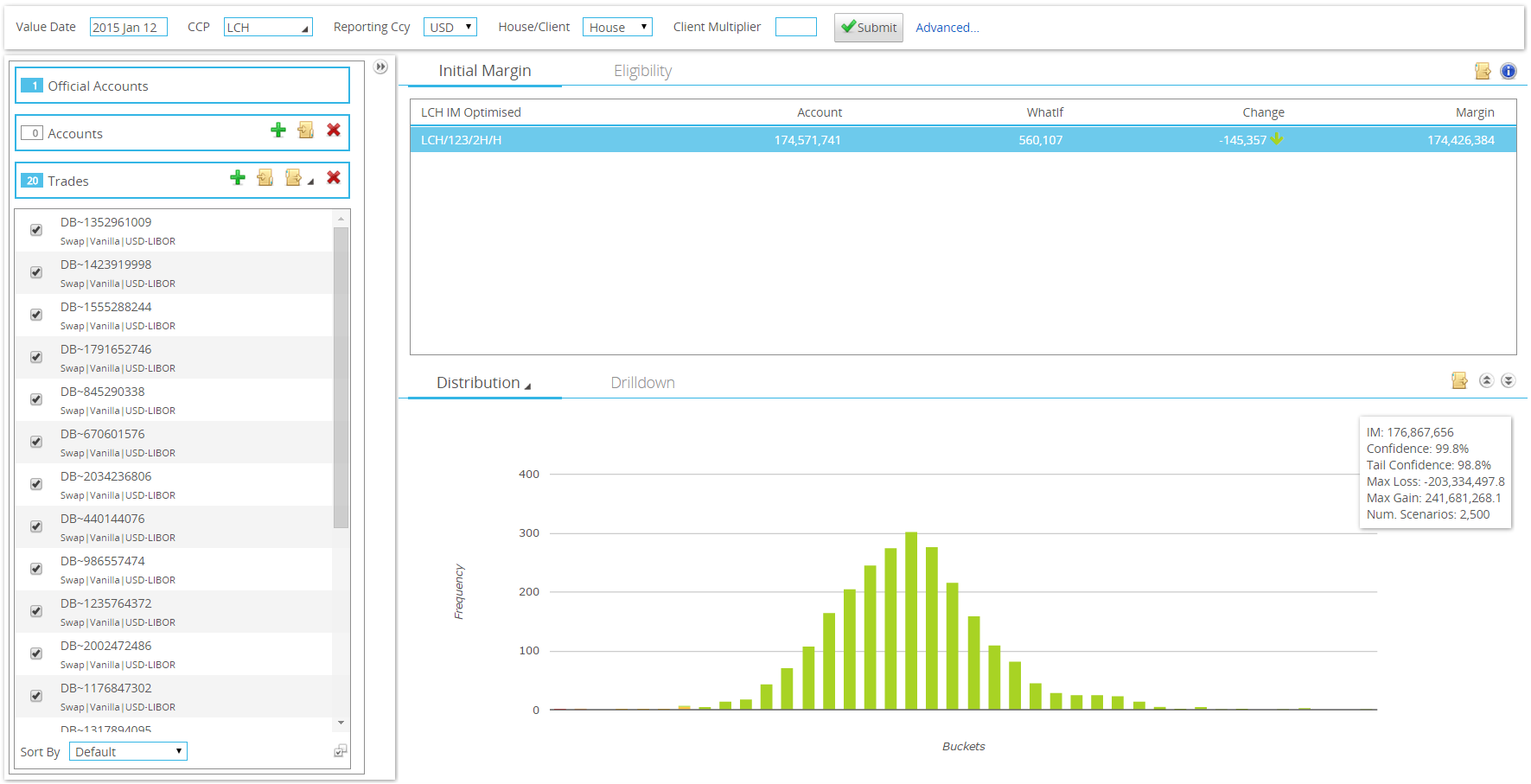This screenshot has height=784, width=1531.
Task: Click the WhatIf column header
Action: click(x=1045, y=112)
